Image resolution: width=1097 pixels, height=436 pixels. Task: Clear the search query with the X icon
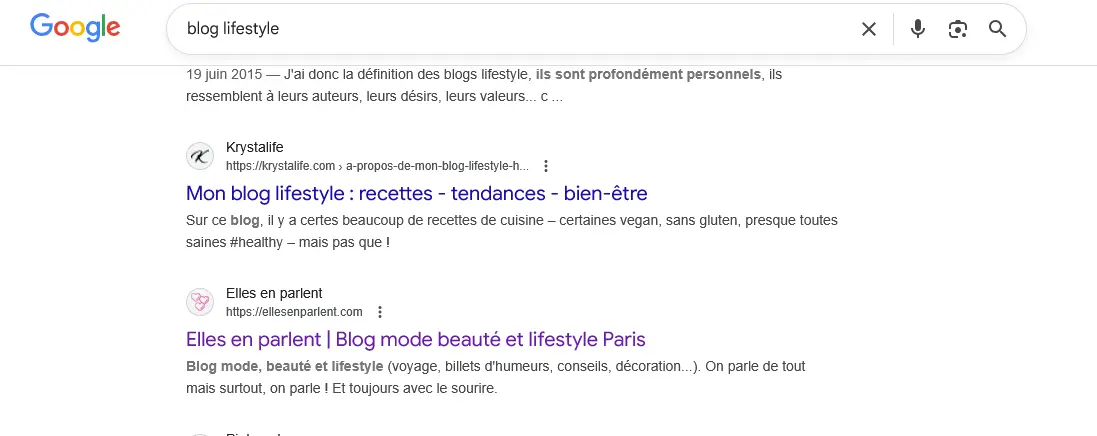[x=869, y=29]
